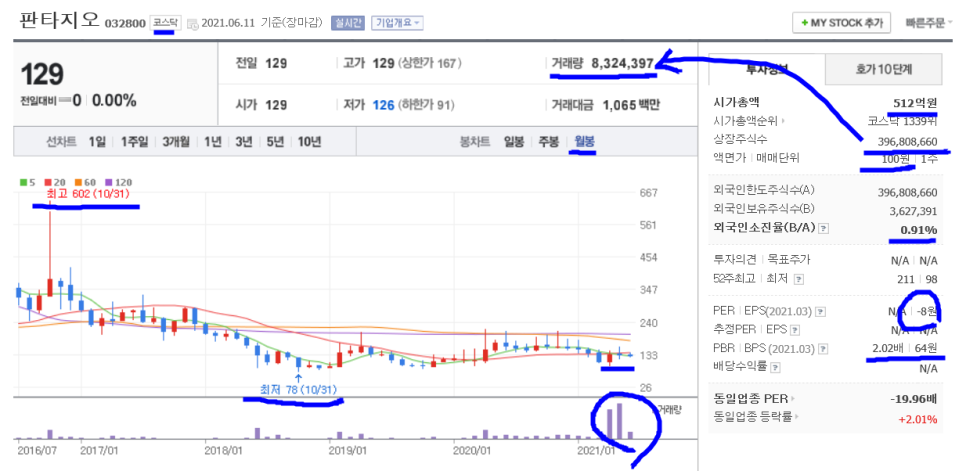Click the stock name 판타지오
966x471 pixels.
pyautogui.click(x=59, y=21)
